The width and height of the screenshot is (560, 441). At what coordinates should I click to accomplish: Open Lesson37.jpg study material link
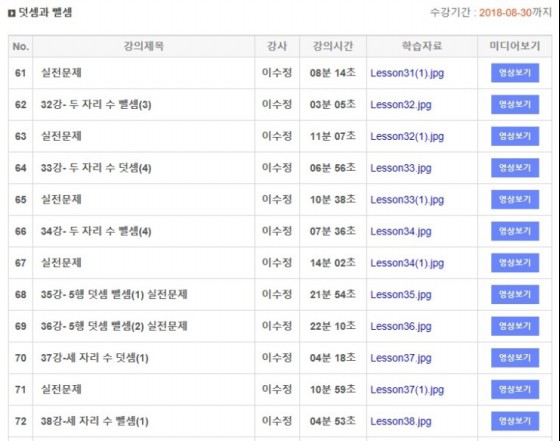pyautogui.click(x=401, y=358)
